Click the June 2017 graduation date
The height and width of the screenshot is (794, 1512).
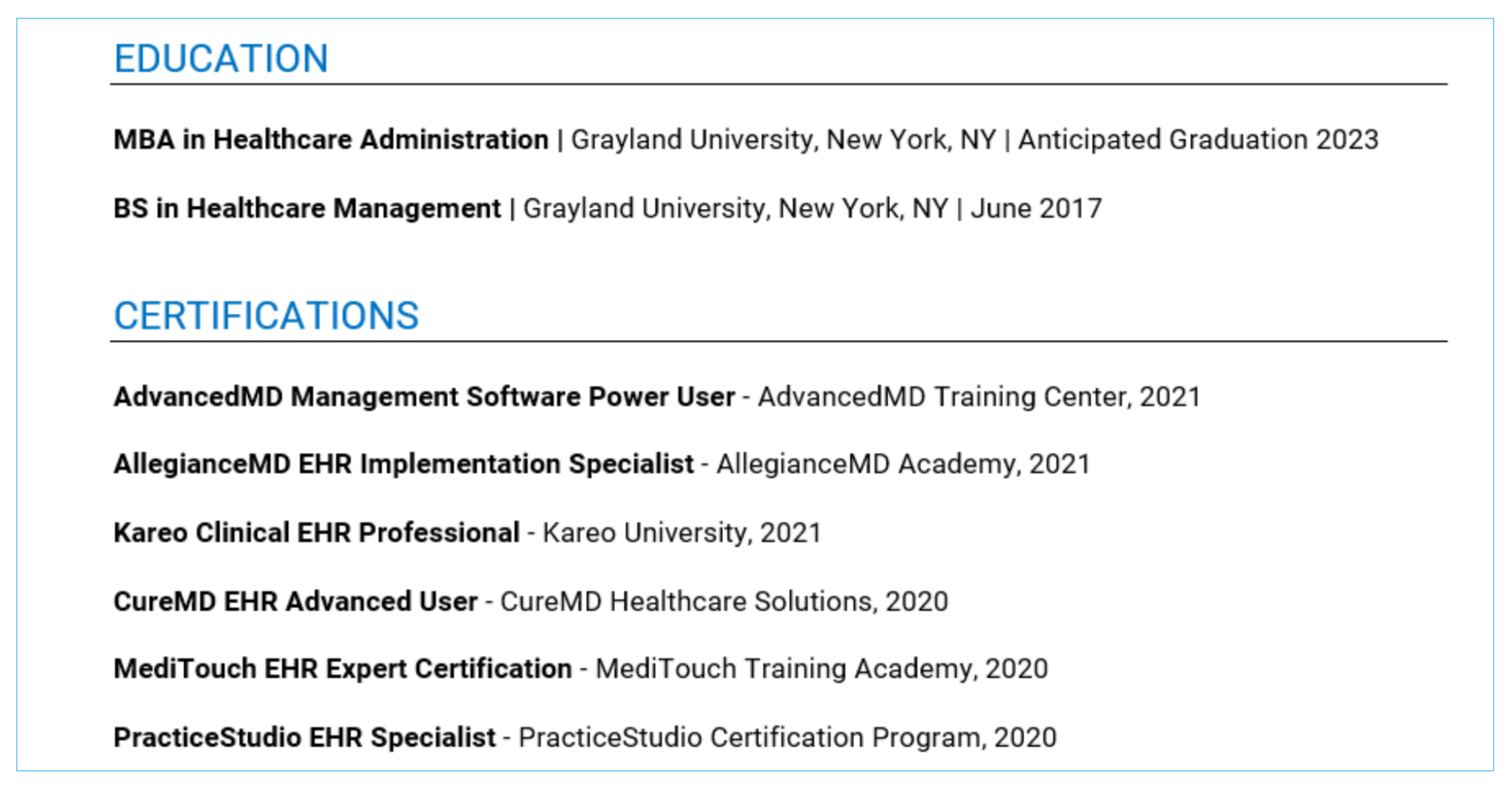[1036, 209]
